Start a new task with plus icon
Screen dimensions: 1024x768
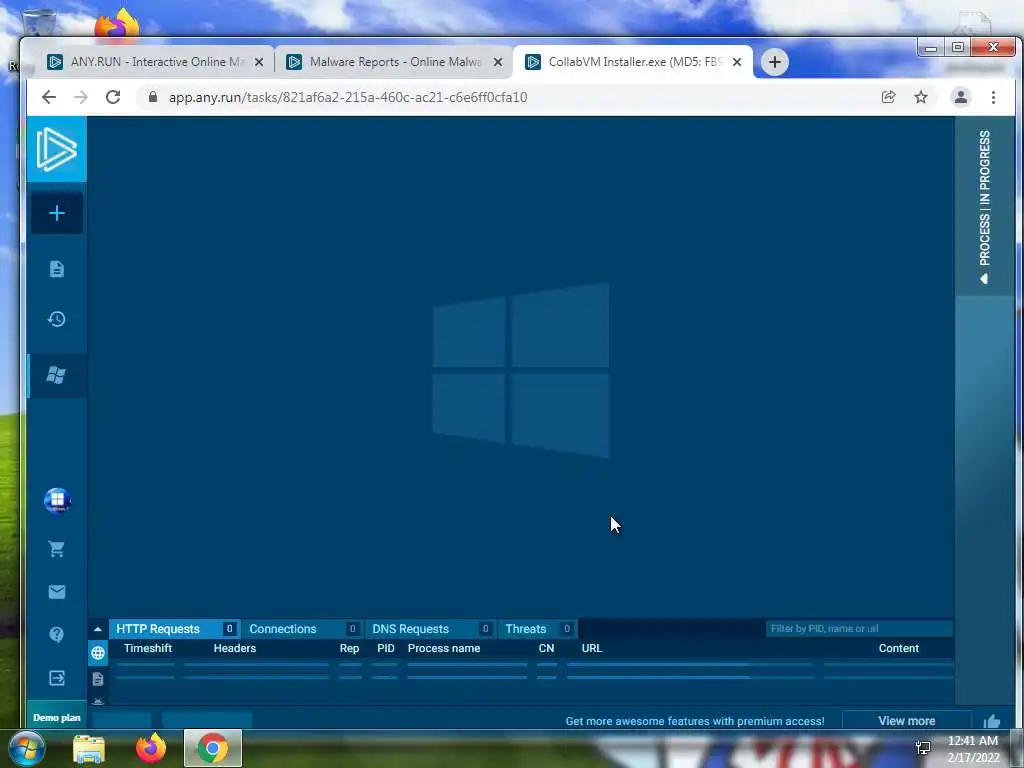coord(57,213)
